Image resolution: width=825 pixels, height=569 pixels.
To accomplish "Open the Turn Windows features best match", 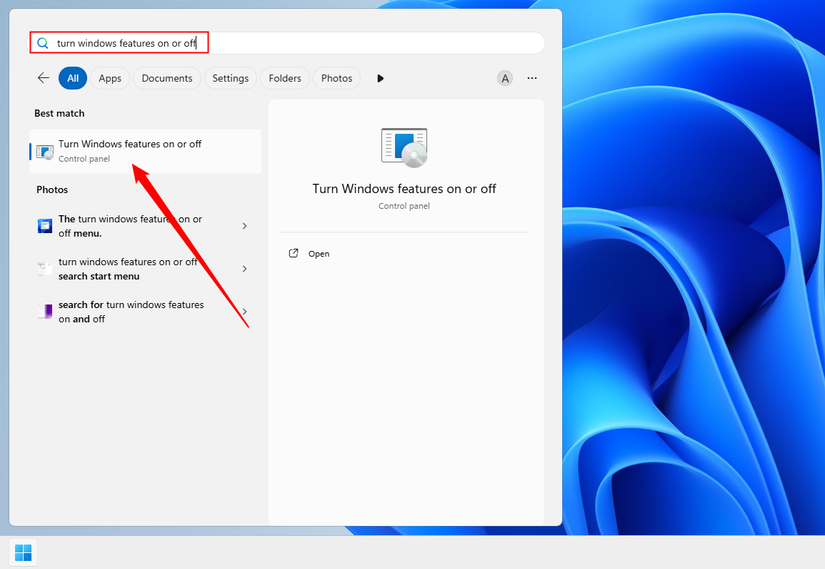I will click(145, 152).
